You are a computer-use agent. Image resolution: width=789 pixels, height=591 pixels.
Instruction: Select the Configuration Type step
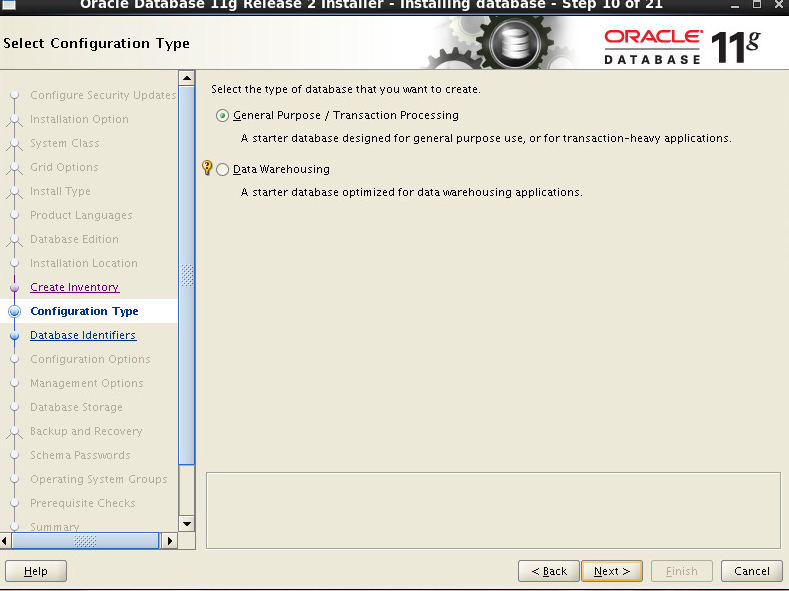tap(84, 311)
